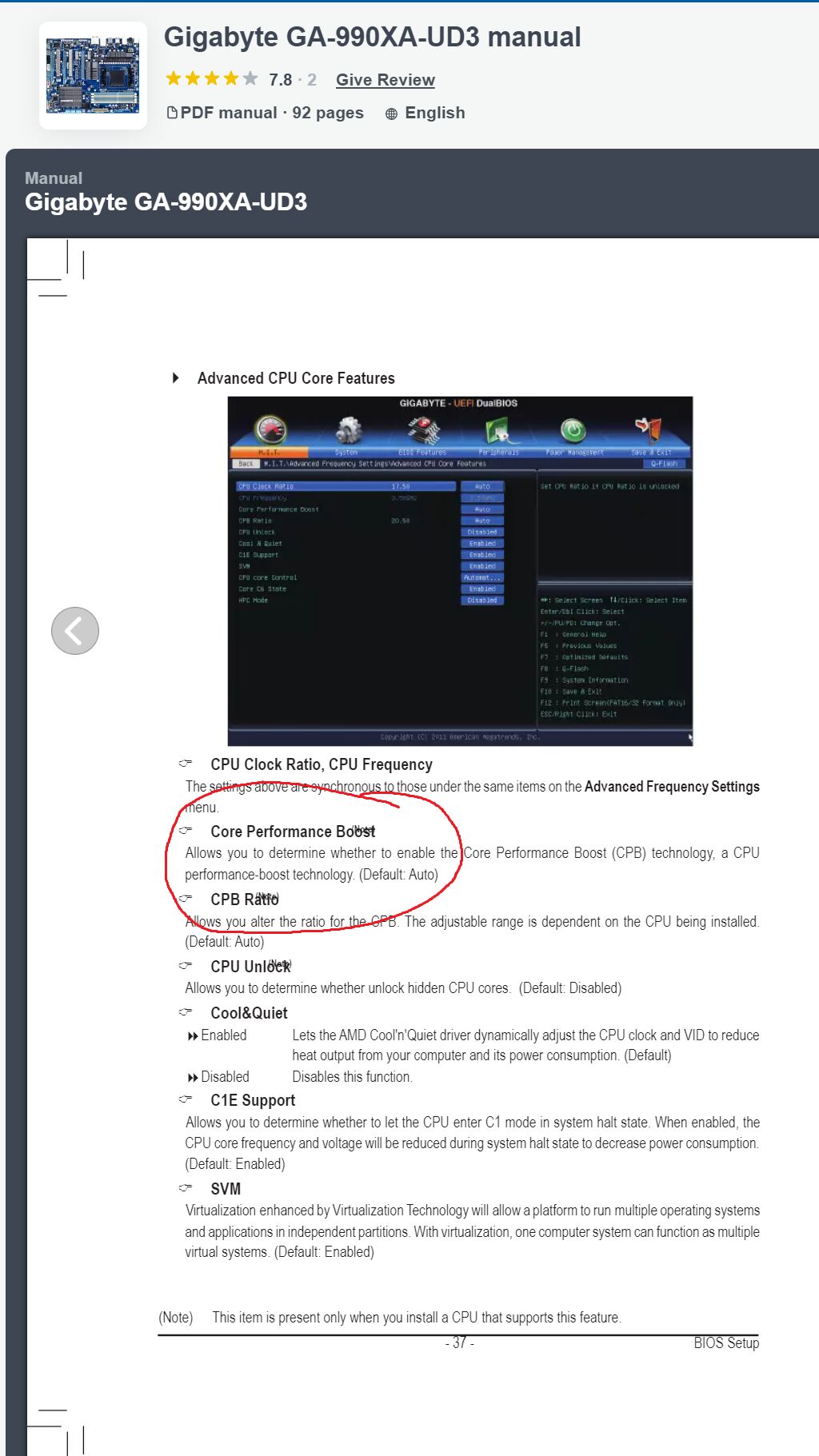The width and height of the screenshot is (819, 1456).
Task: Click the CPU Clock Ratio row in BIOS image
Action: (346, 486)
